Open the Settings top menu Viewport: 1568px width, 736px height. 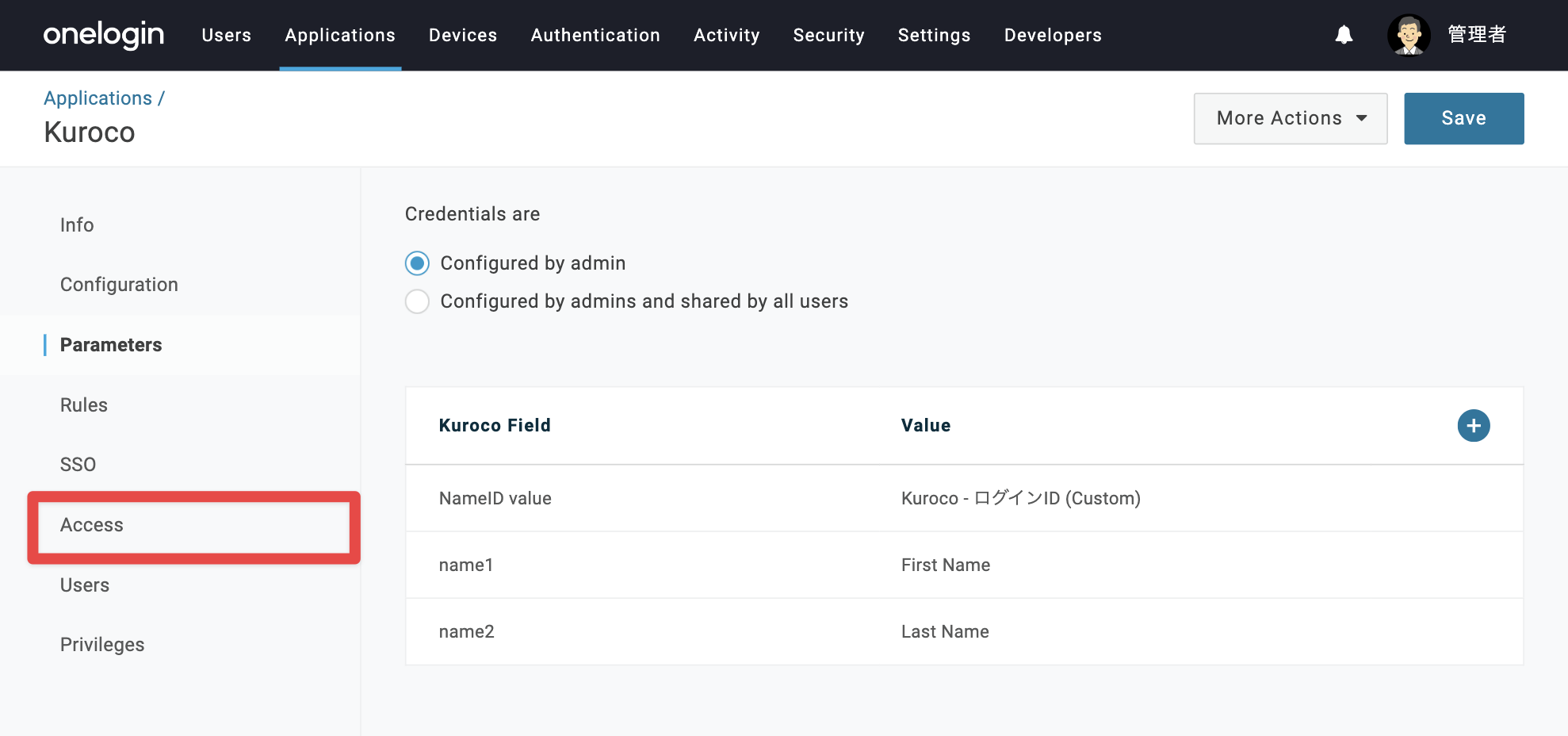[935, 35]
